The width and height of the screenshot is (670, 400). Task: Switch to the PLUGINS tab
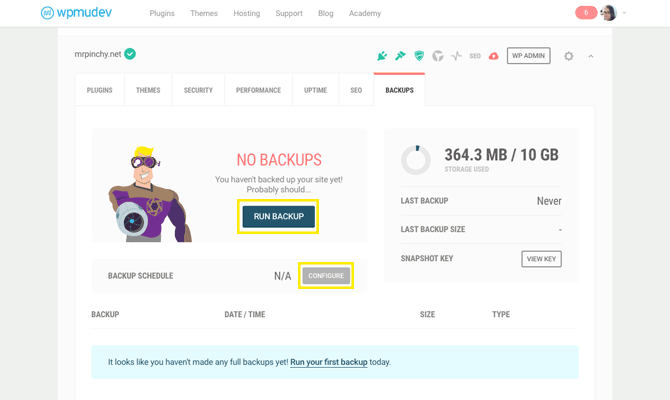100,90
